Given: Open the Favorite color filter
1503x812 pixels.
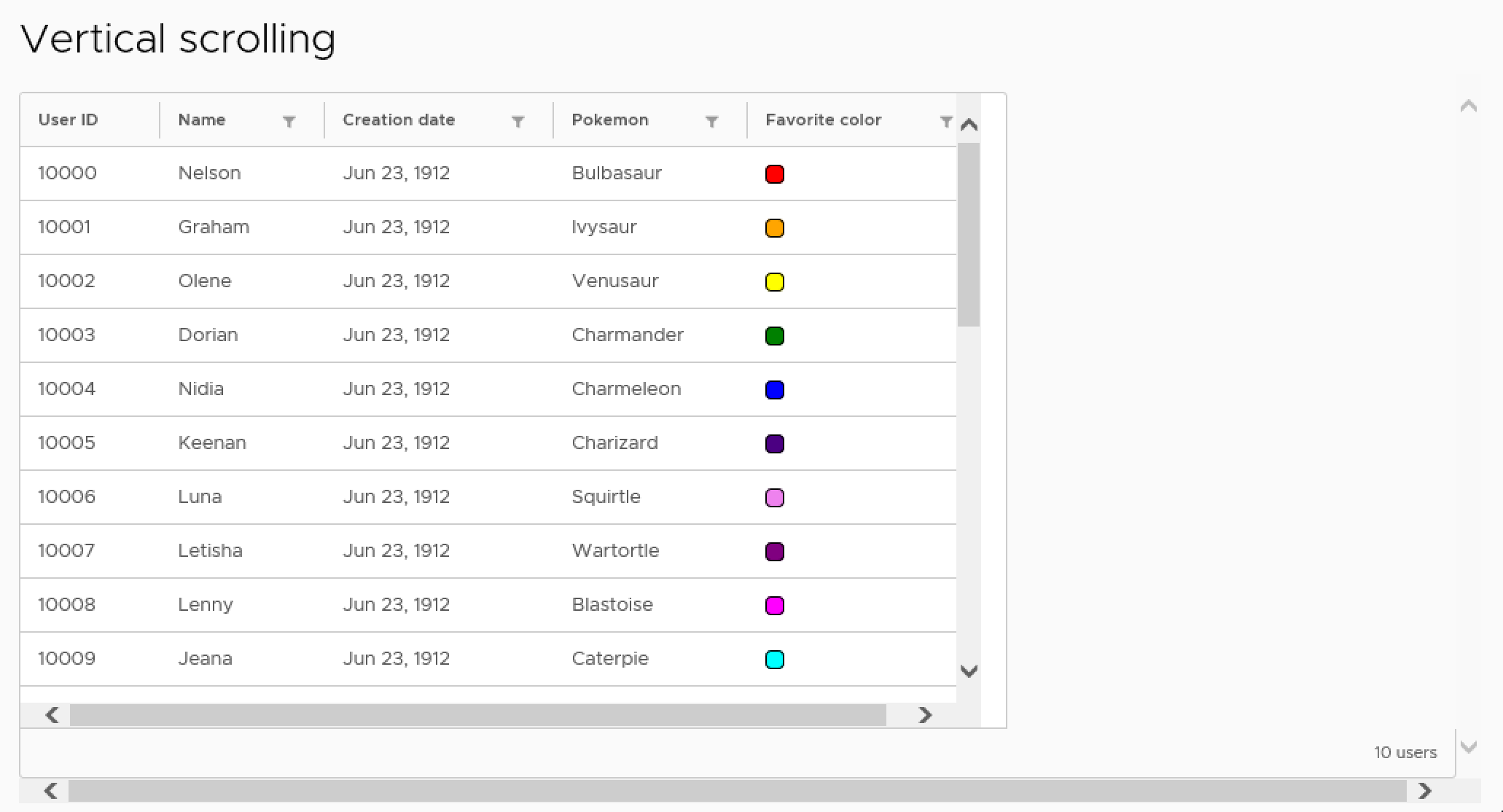Looking at the screenshot, I should tap(947, 121).
